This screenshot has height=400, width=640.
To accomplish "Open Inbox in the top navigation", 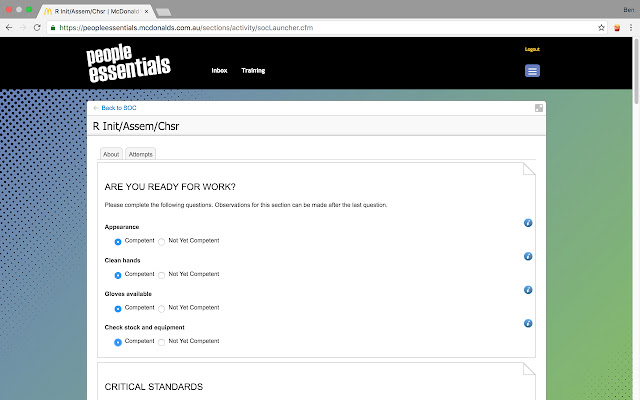I will pyautogui.click(x=219, y=71).
